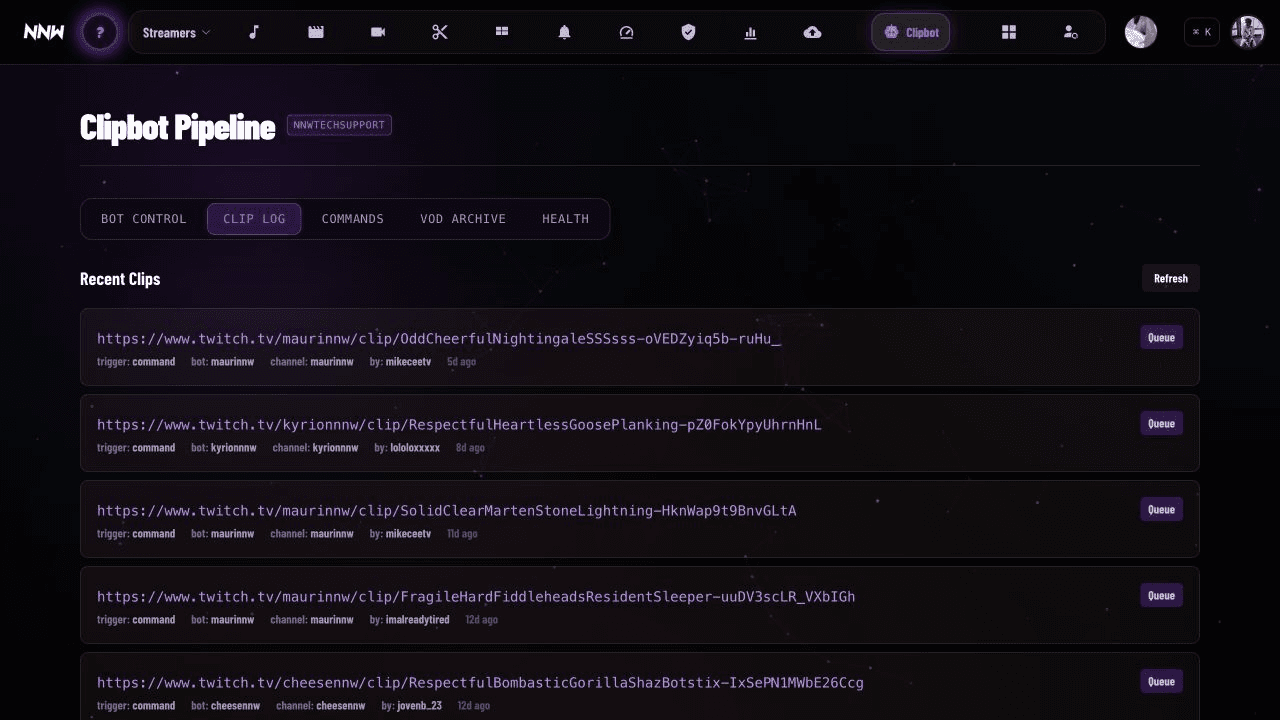
Task: Open the SolidClearMartenStoneLightning clip link
Action: click(x=447, y=511)
